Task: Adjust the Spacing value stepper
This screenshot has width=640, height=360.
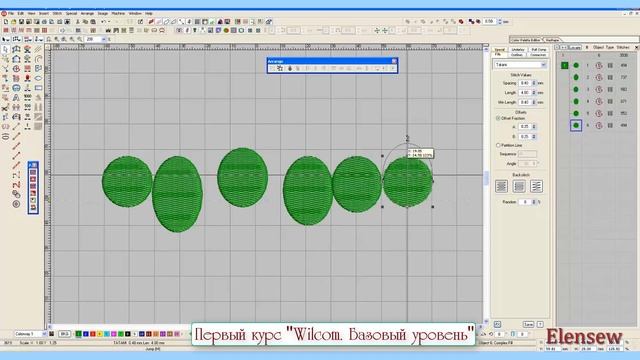Action: coord(534,83)
